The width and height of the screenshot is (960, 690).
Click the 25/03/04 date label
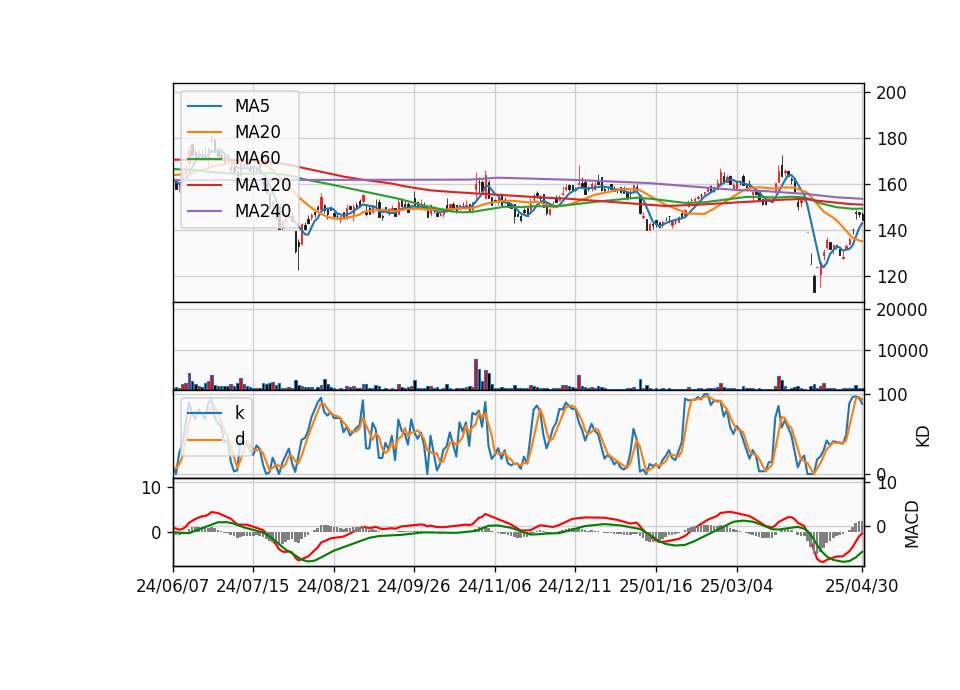pos(737,587)
